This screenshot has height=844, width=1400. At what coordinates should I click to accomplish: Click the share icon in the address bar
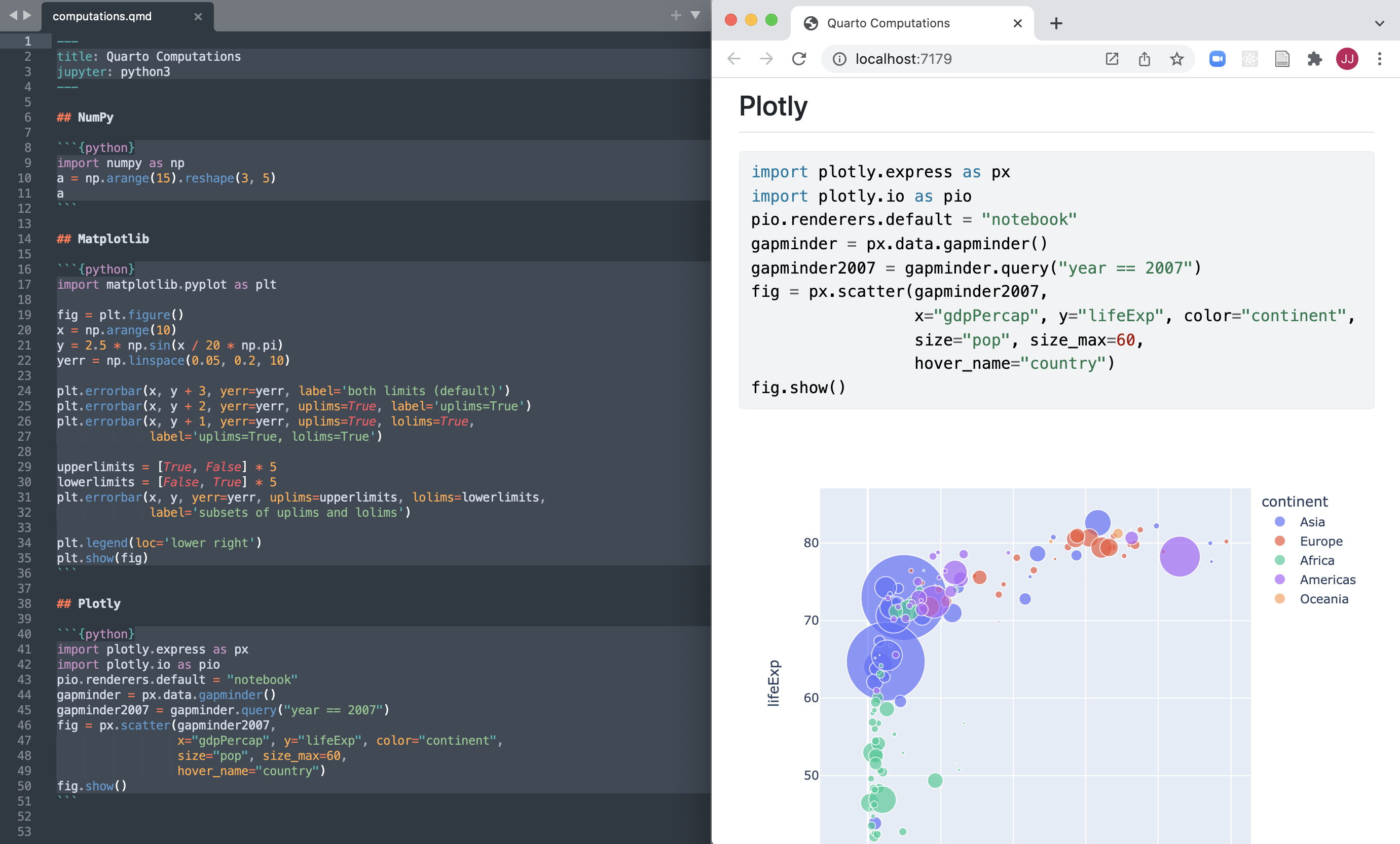(x=1145, y=58)
